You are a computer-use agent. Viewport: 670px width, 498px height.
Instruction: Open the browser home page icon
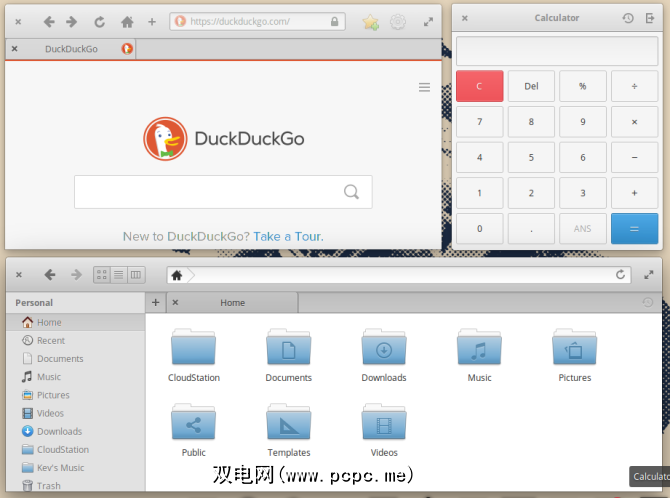[127, 22]
